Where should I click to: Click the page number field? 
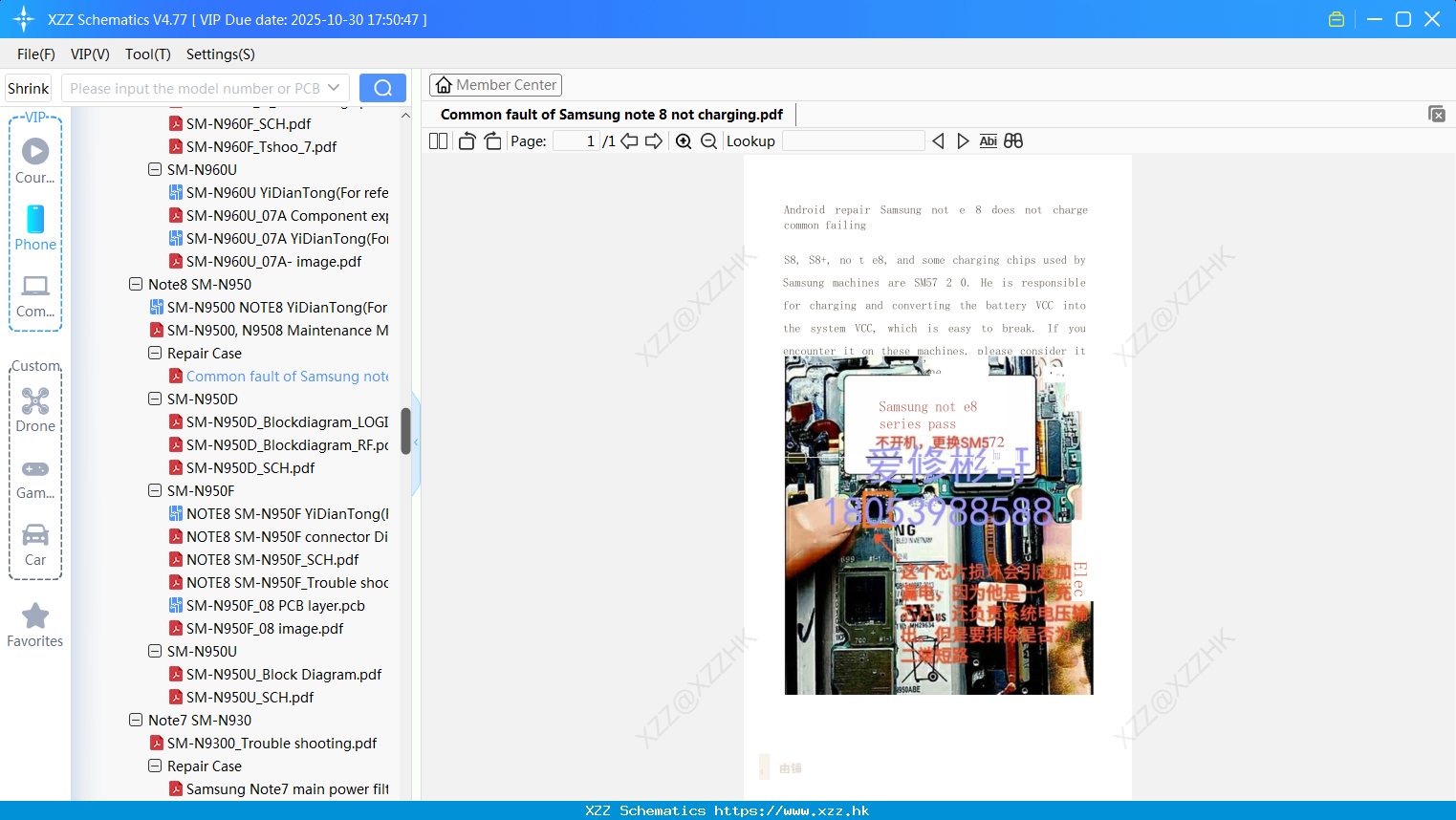576,140
